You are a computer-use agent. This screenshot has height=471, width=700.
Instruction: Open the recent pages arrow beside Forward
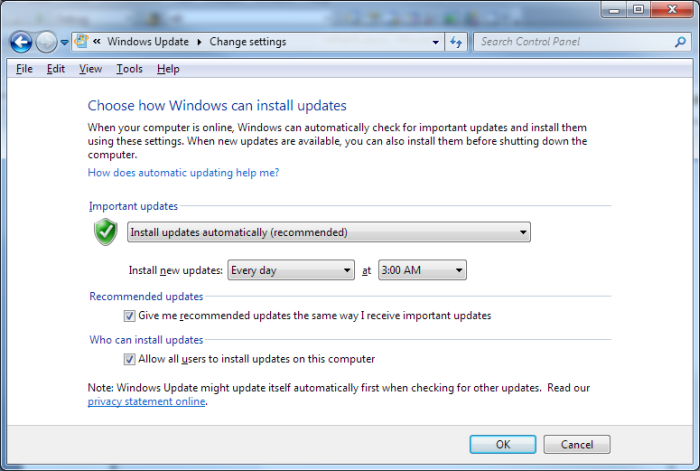pos(64,42)
